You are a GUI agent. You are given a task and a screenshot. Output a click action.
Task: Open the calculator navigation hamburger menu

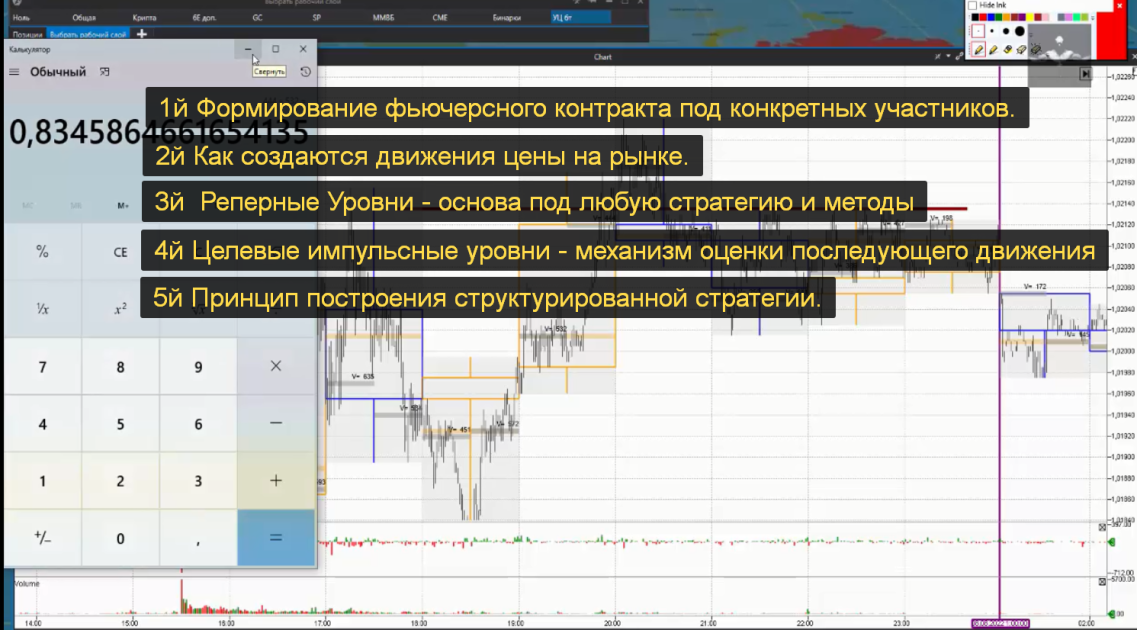[x=14, y=72]
